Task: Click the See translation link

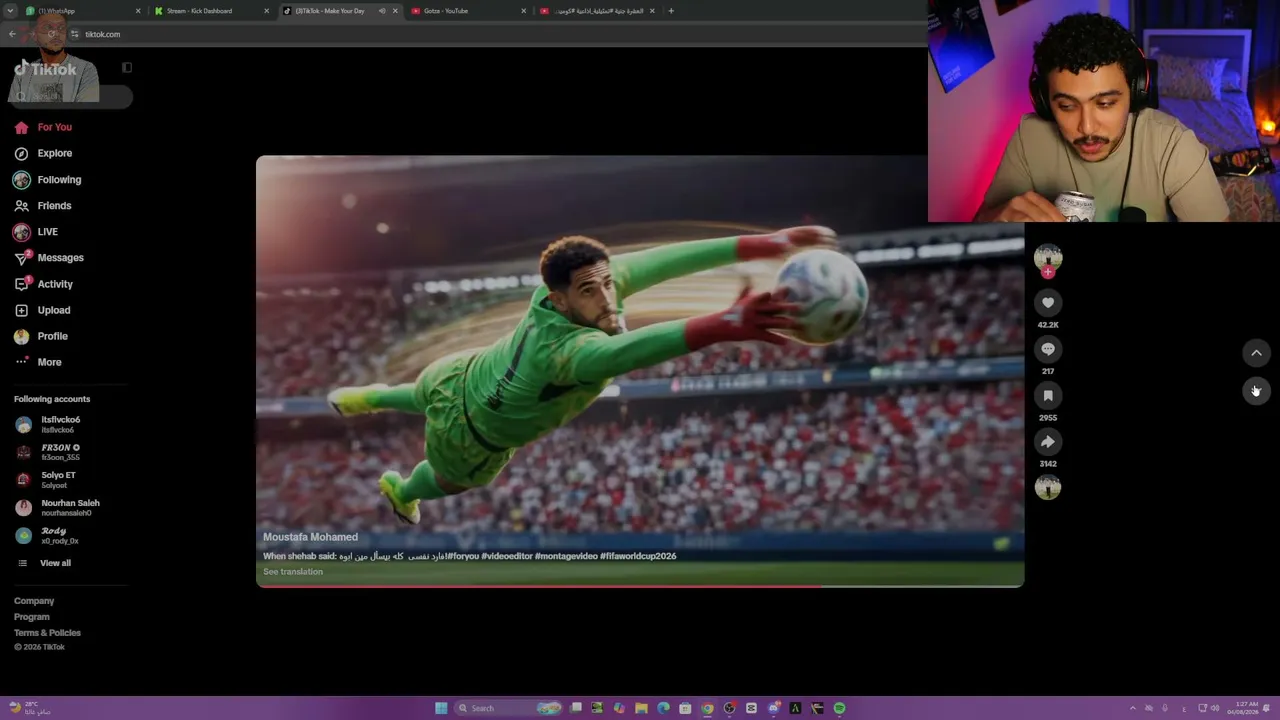Action: coord(293,572)
